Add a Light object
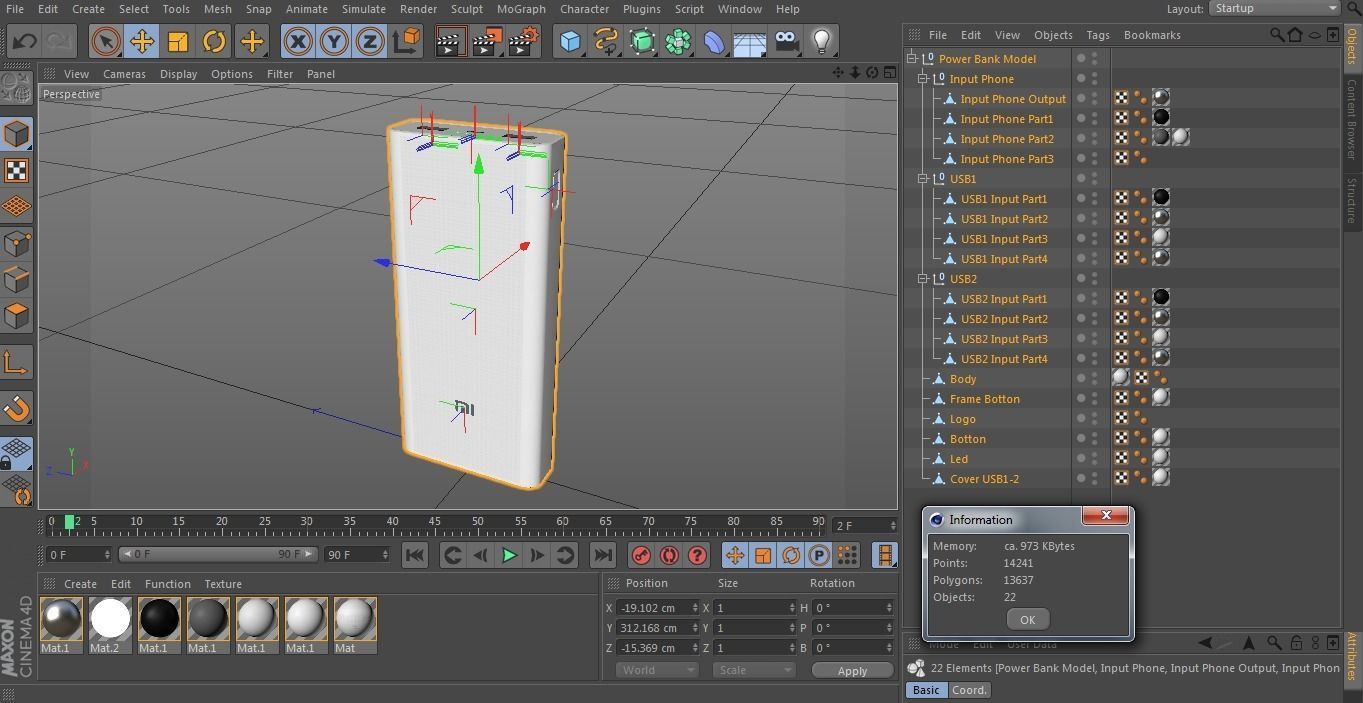The image size is (1363, 703). click(x=821, y=41)
